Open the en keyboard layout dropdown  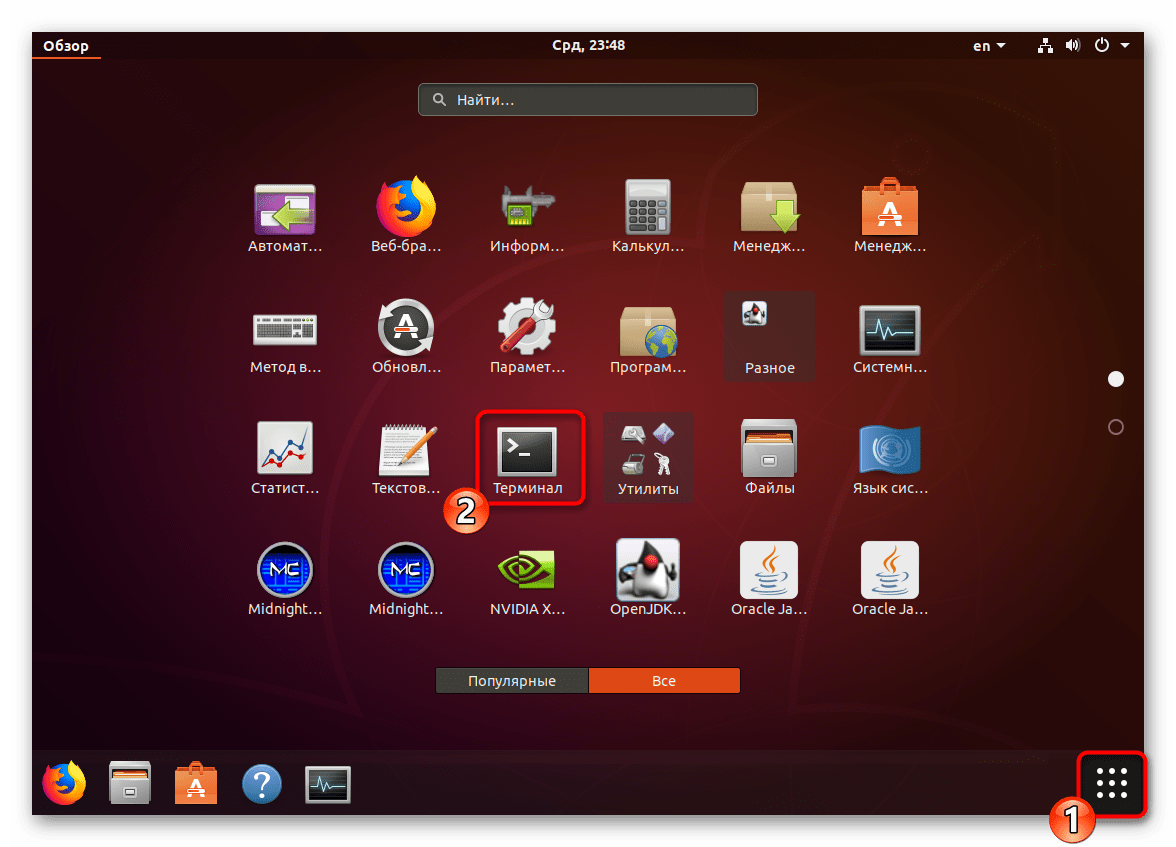[x=989, y=46]
